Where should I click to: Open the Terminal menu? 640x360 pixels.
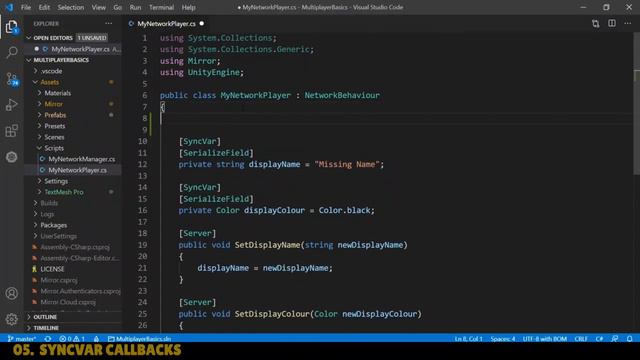click(x=161, y=7)
